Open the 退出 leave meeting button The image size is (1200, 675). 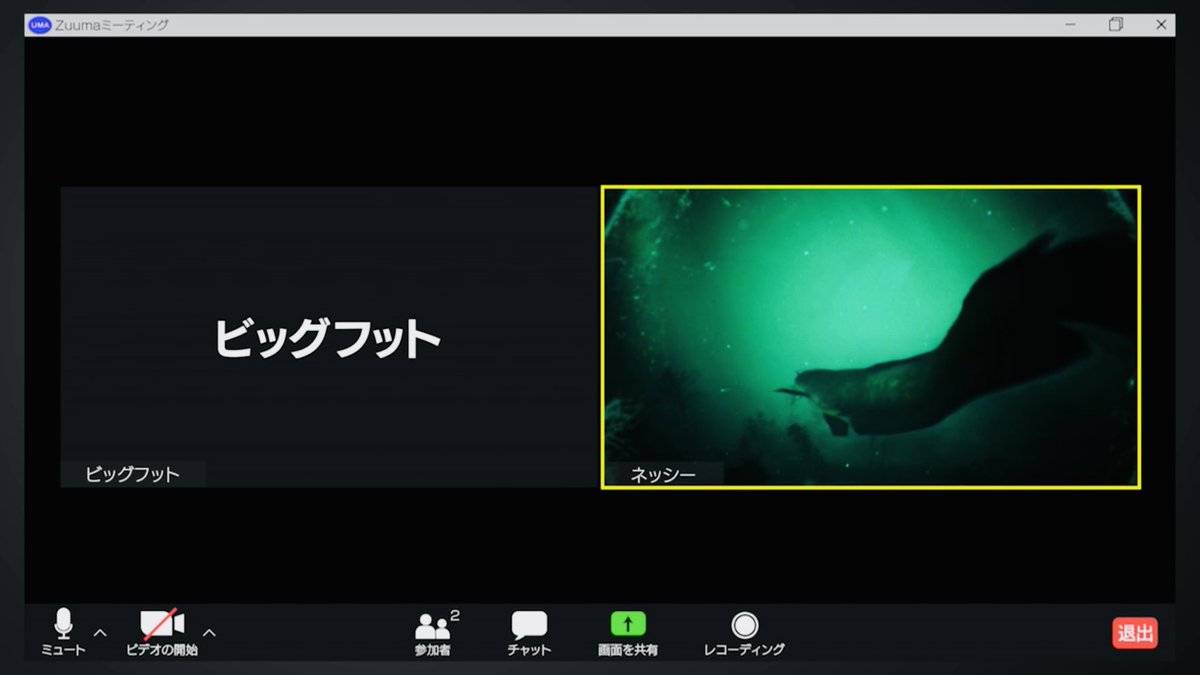click(x=1134, y=633)
